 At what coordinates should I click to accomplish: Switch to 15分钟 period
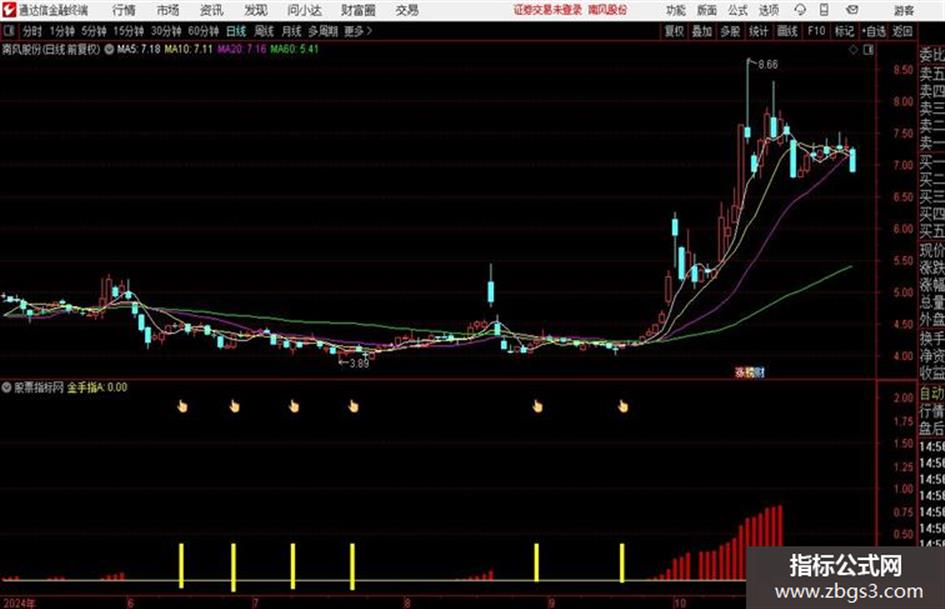click(x=128, y=31)
